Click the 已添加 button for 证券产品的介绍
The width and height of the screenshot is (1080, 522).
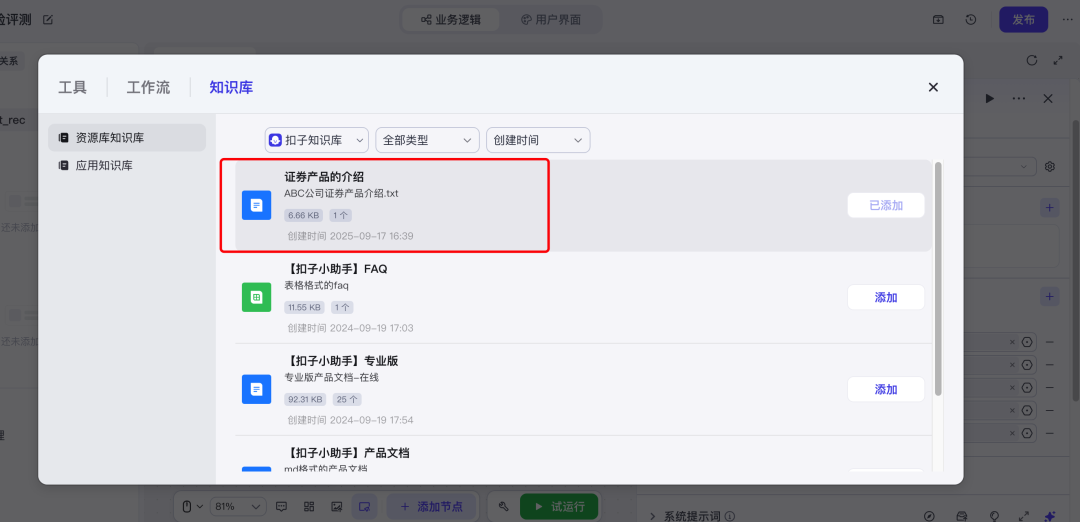click(886, 205)
